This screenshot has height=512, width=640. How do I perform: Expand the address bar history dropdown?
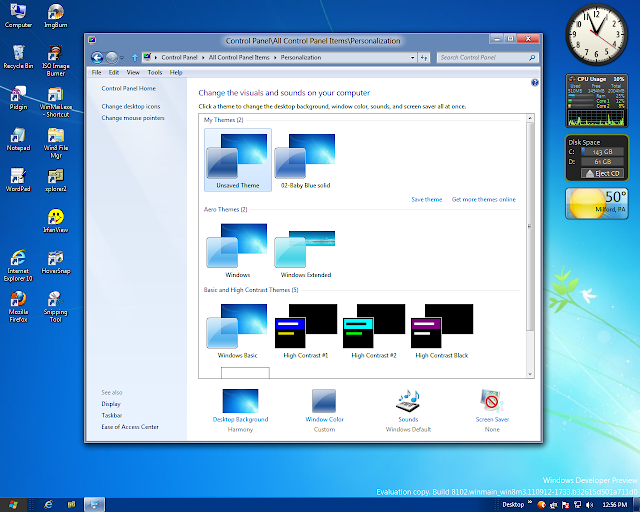click(x=412, y=58)
